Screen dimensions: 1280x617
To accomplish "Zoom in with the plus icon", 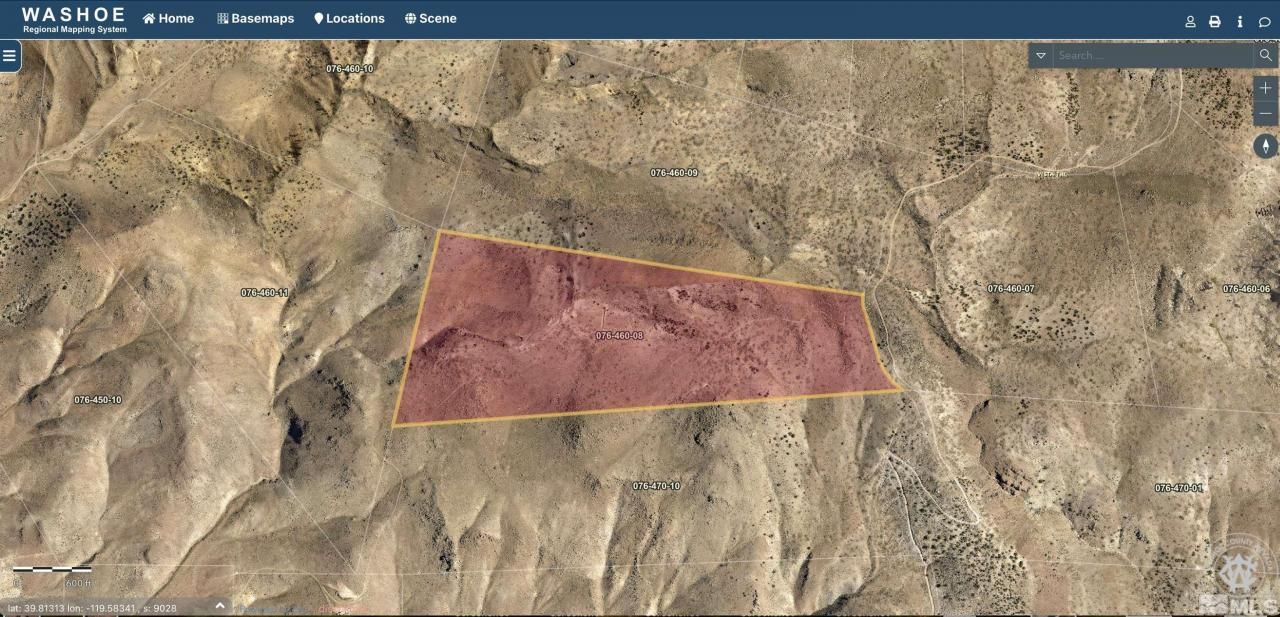I will pyautogui.click(x=1264, y=87).
